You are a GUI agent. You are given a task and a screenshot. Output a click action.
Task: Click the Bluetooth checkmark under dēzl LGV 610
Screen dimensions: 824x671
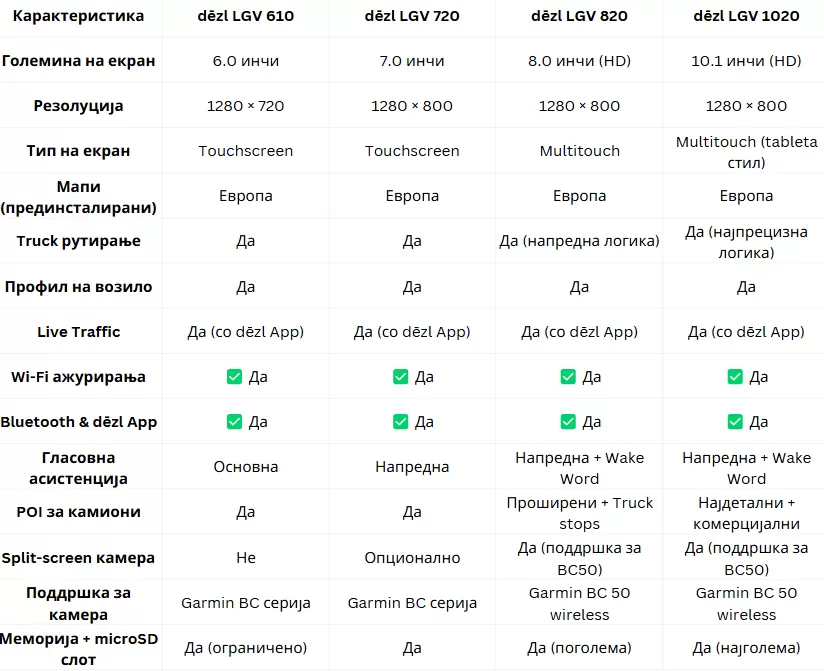234,421
